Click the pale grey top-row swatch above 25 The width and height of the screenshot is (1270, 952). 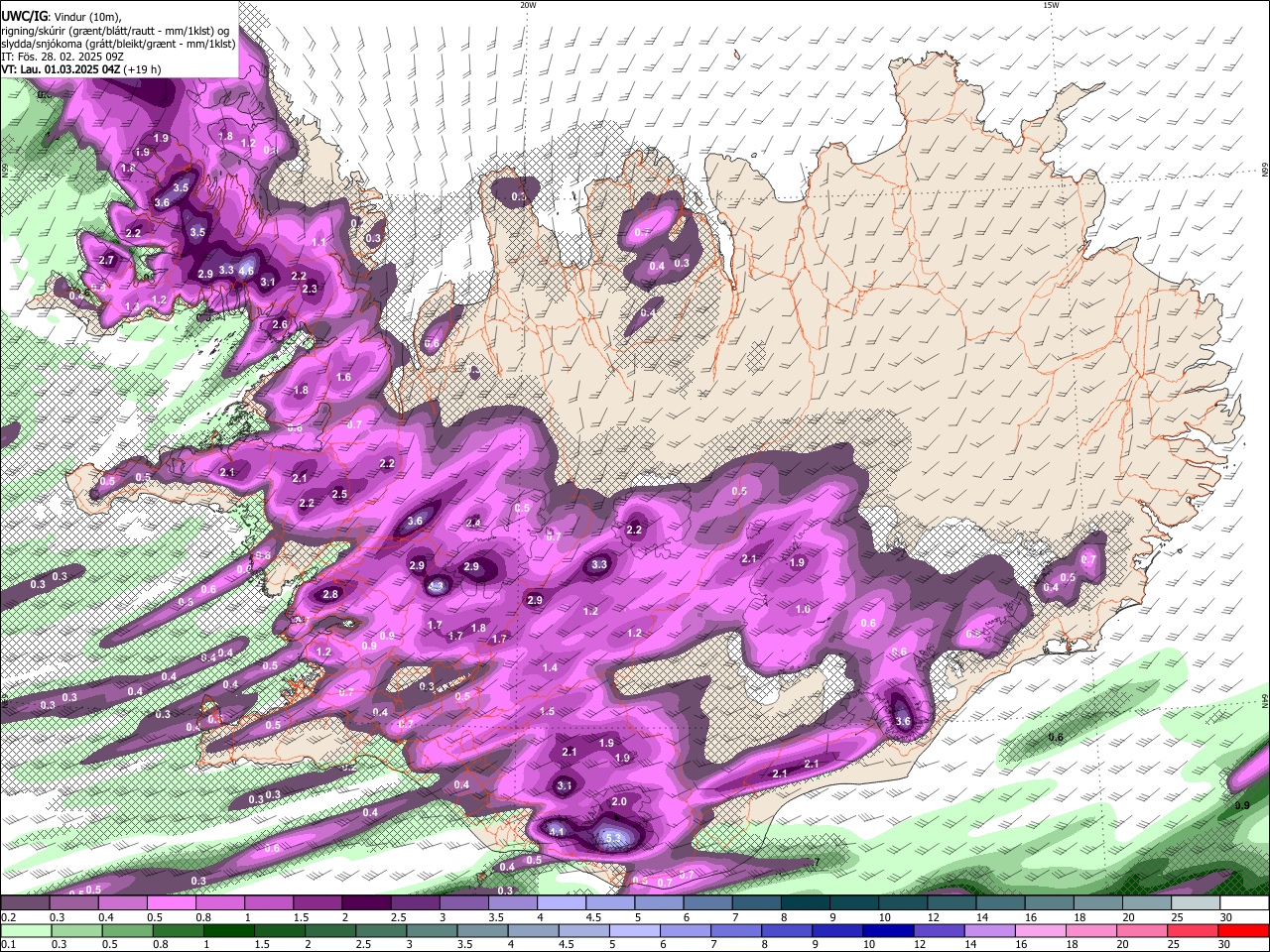[x=1194, y=903]
